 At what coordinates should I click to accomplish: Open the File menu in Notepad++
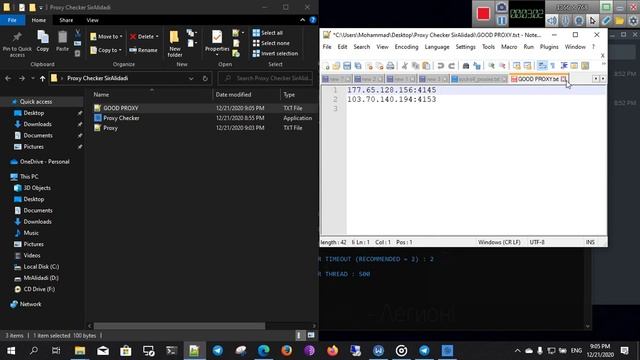tap(327, 47)
